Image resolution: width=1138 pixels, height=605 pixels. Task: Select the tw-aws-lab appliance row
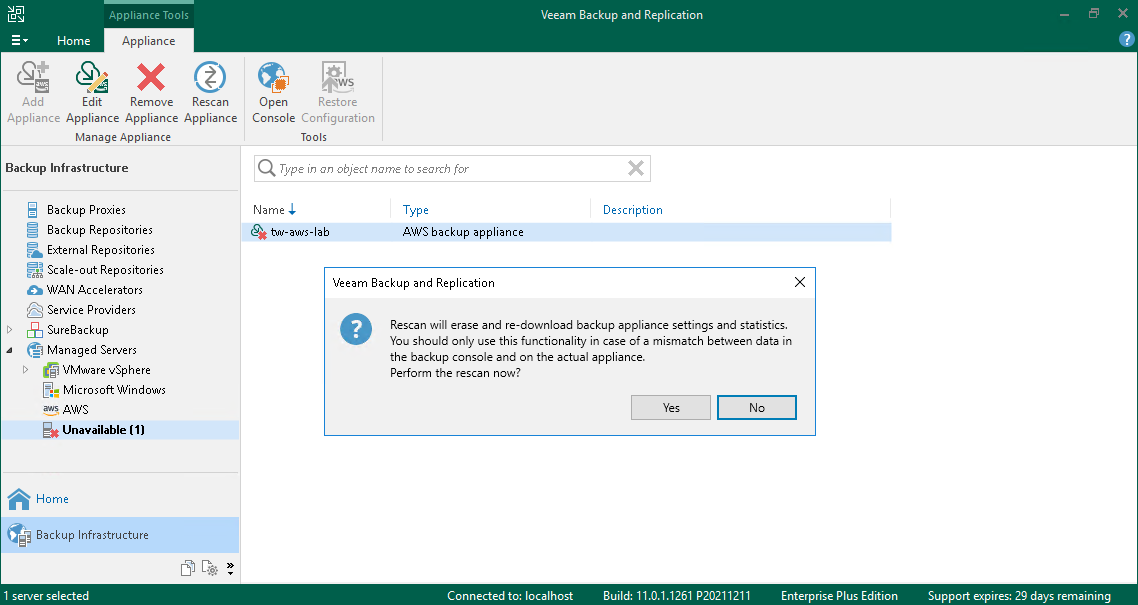(566, 232)
